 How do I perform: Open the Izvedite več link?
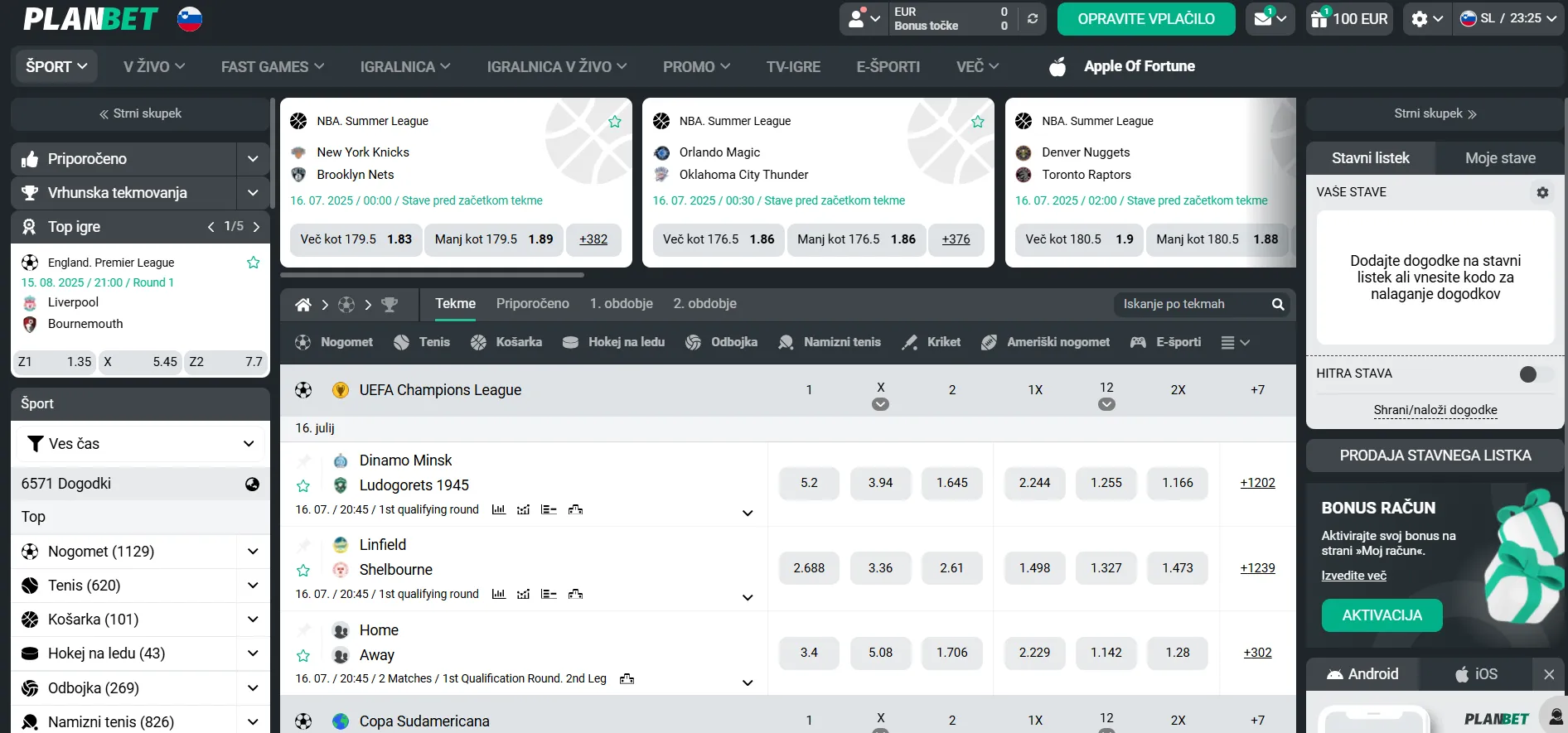click(x=1353, y=576)
